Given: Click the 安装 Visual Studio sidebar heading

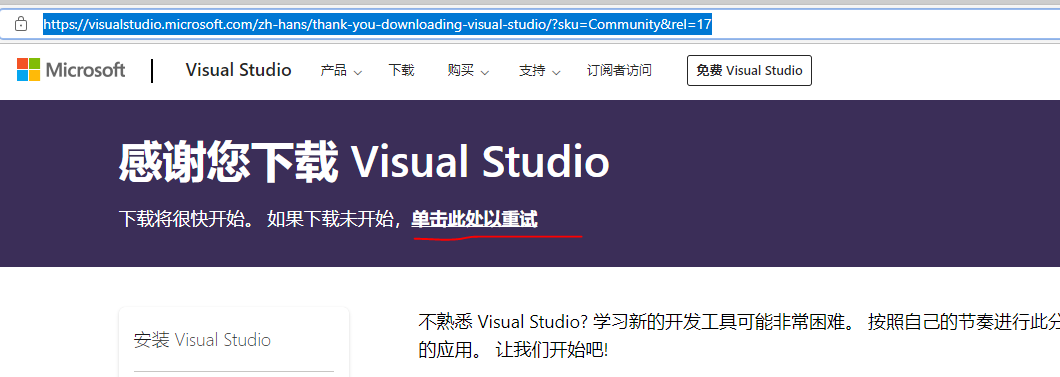Looking at the screenshot, I should click(202, 339).
